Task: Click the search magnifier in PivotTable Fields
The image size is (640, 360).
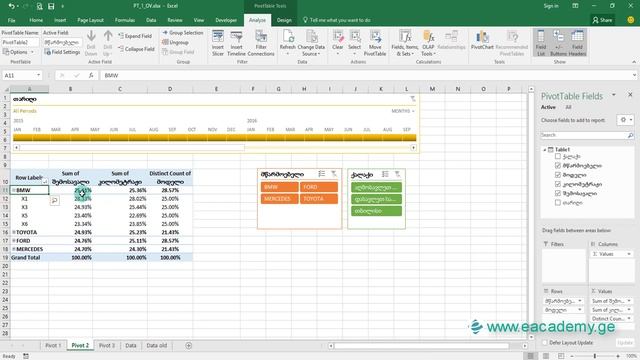Action: click(x=630, y=135)
